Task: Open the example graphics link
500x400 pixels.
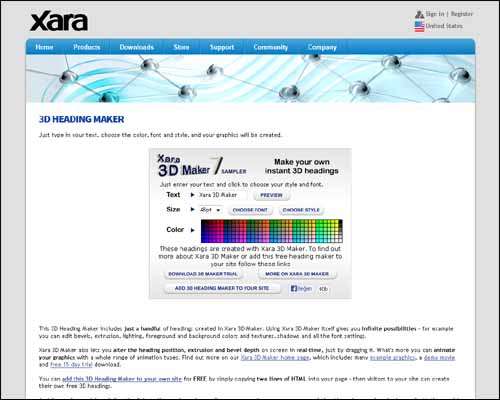Action: pyautogui.click(x=393, y=358)
